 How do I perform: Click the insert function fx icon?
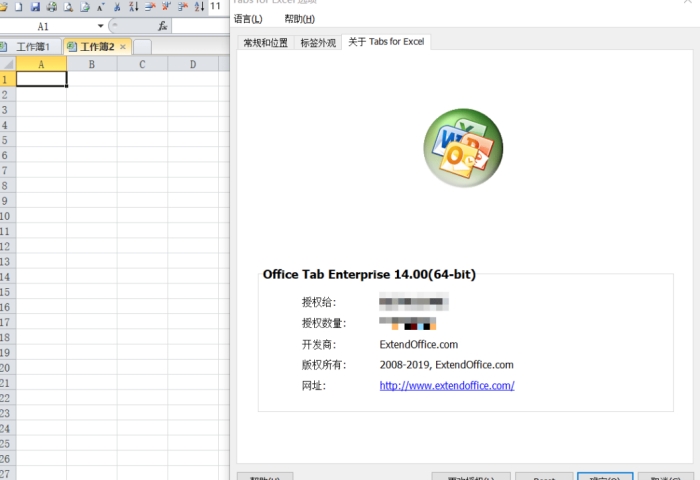[163, 26]
